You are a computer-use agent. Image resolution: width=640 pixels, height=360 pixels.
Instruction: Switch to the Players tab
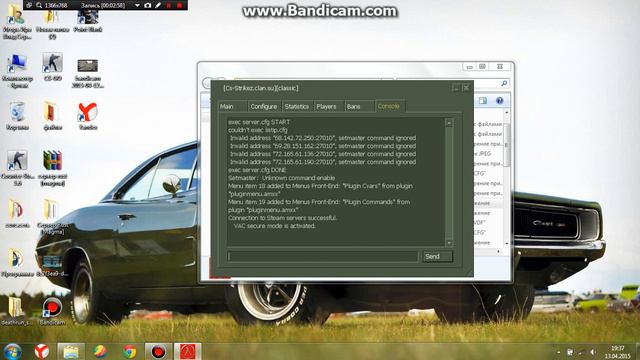pyautogui.click(x=327, y=107)
